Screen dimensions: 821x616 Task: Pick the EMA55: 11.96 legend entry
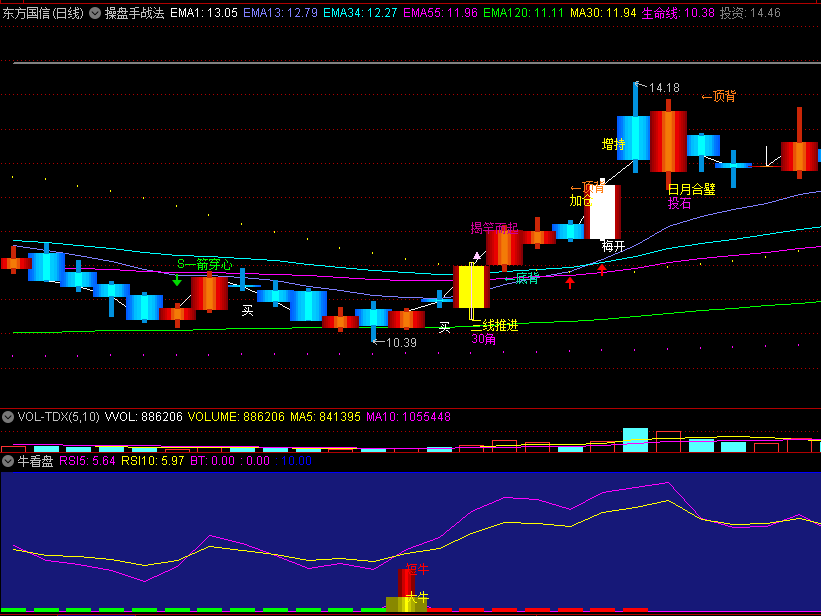click(x=440, y=13)
